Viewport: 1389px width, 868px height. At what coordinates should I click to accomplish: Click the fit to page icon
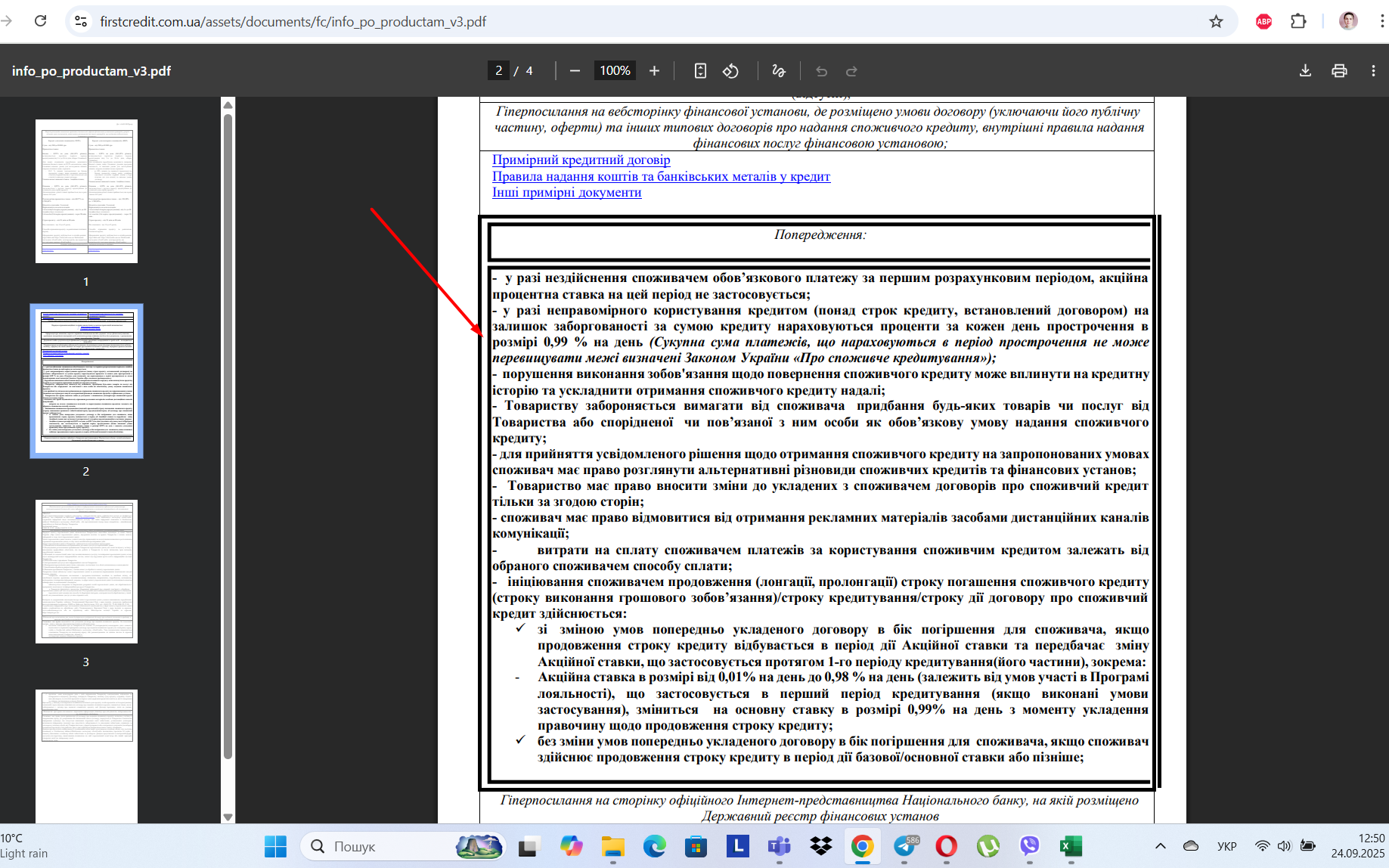[x=700, y=71]
